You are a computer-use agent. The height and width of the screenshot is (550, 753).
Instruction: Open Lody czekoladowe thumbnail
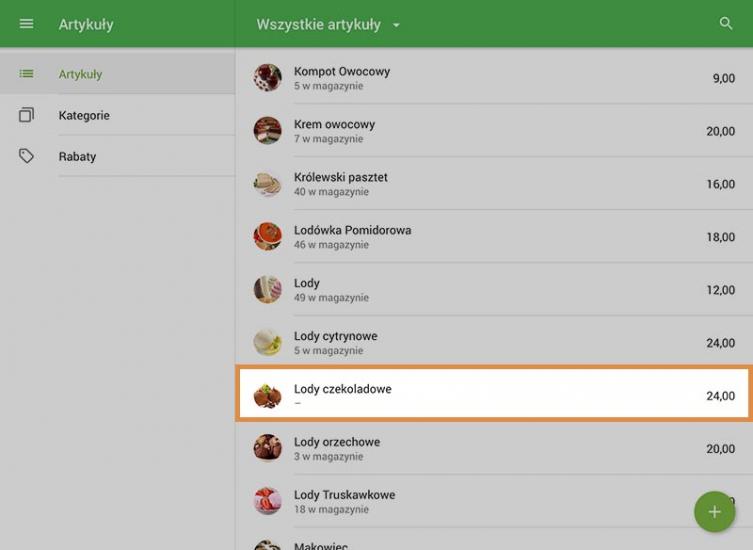pos(267,395)
